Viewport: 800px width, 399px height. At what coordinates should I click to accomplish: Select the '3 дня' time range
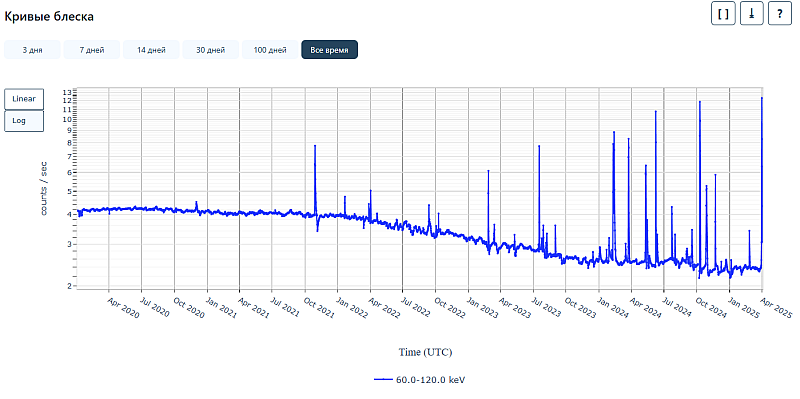32,50
